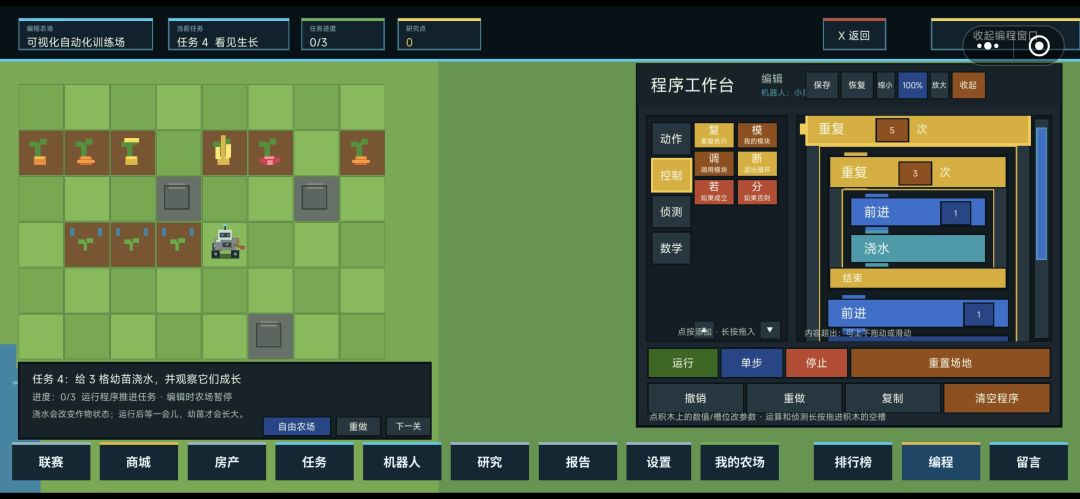The height and width of the screenshot is (499, 1080).
Task: Click the 研究点 research points counter
Action: [439, 34]
